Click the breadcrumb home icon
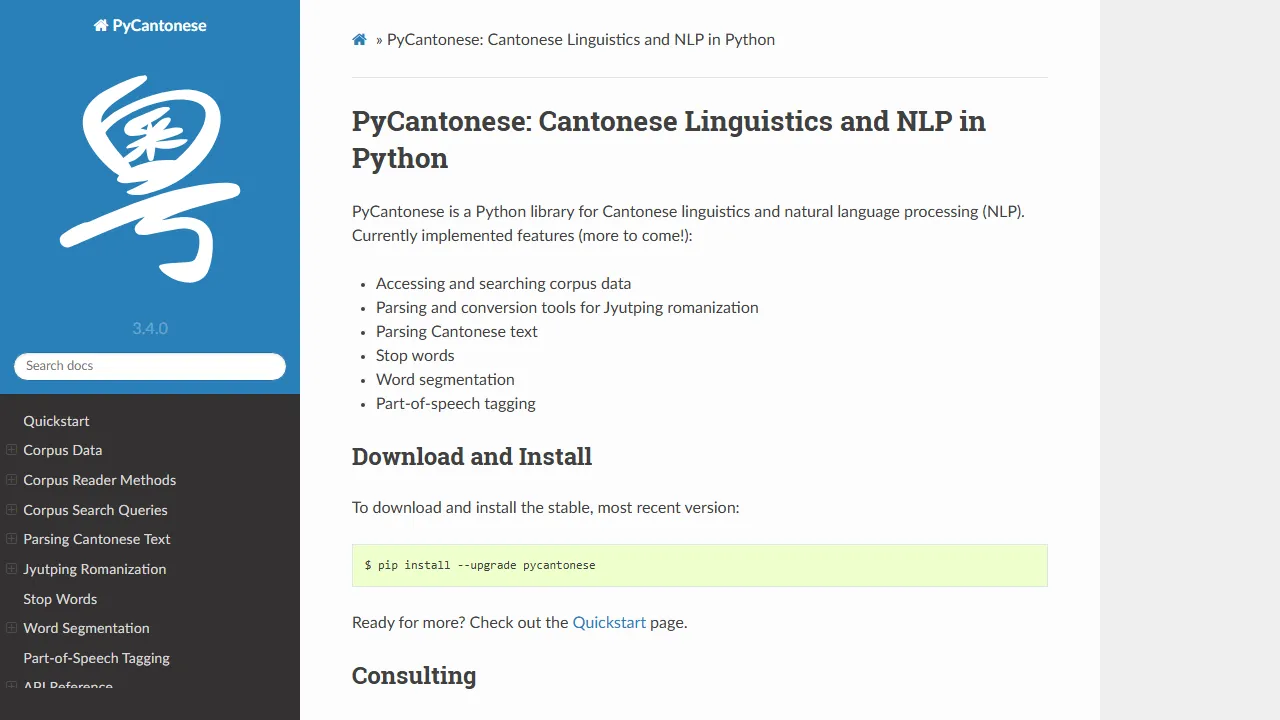The width and height of the screenshot is (1280, 720). [359, 39]
